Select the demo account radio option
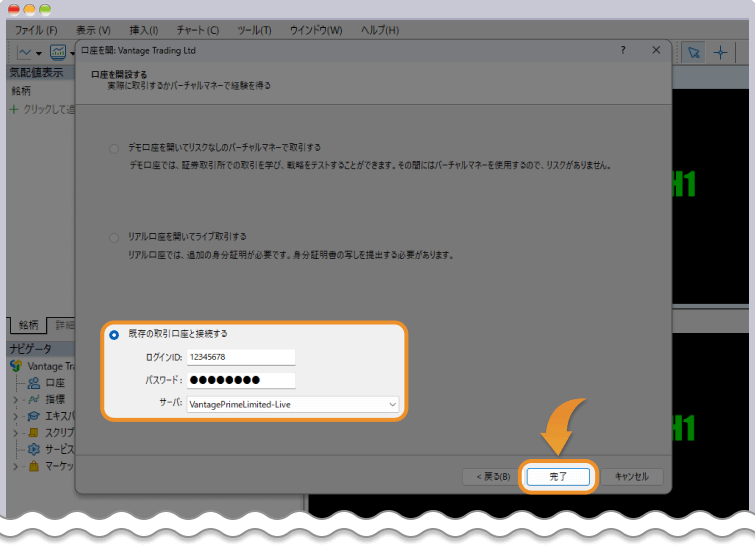Screen dimensions: 755x548 114,148
